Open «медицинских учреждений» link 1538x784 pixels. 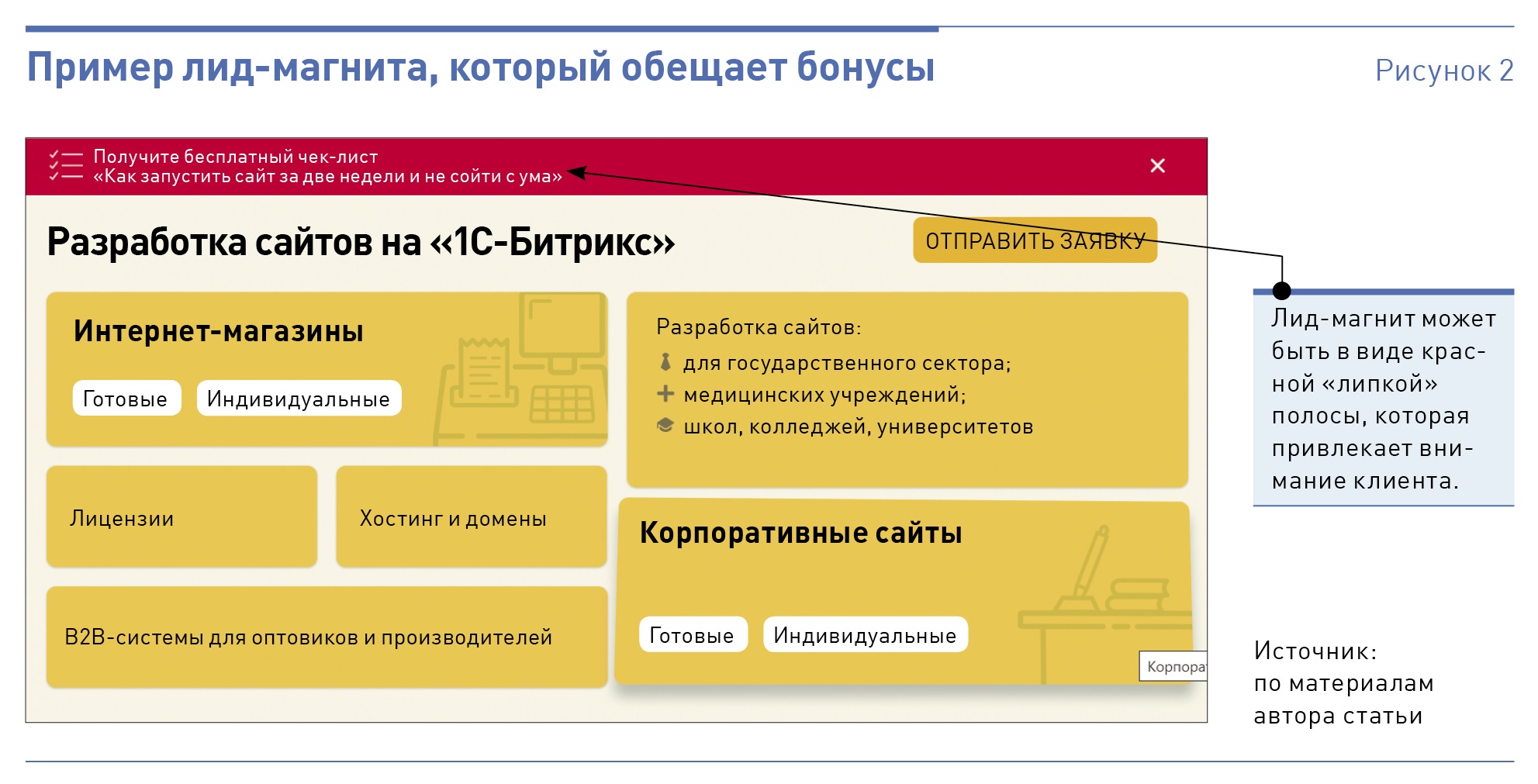point(824,395)
